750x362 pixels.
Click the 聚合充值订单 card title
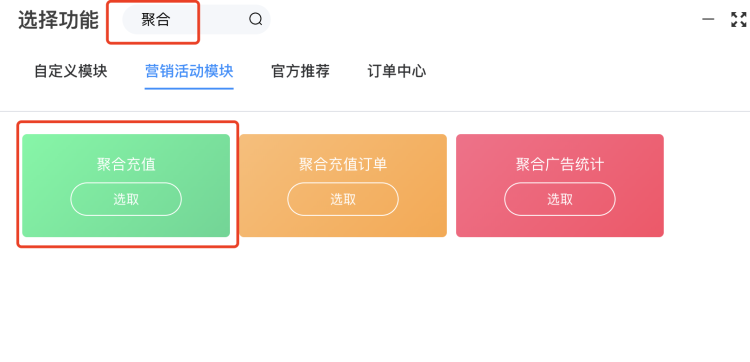tap(343, 165)
